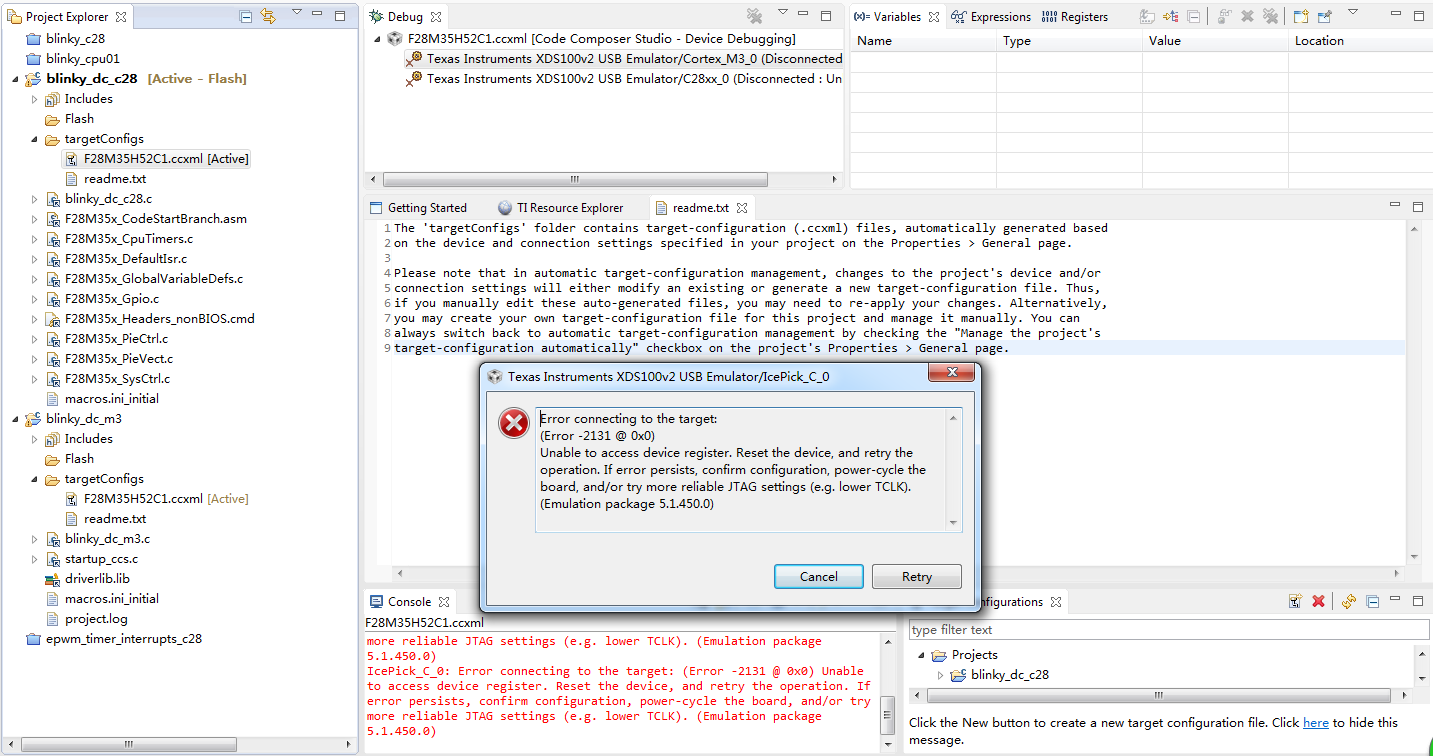Close the Debug view tab
1433x756 pixels.
click(437, 16)
